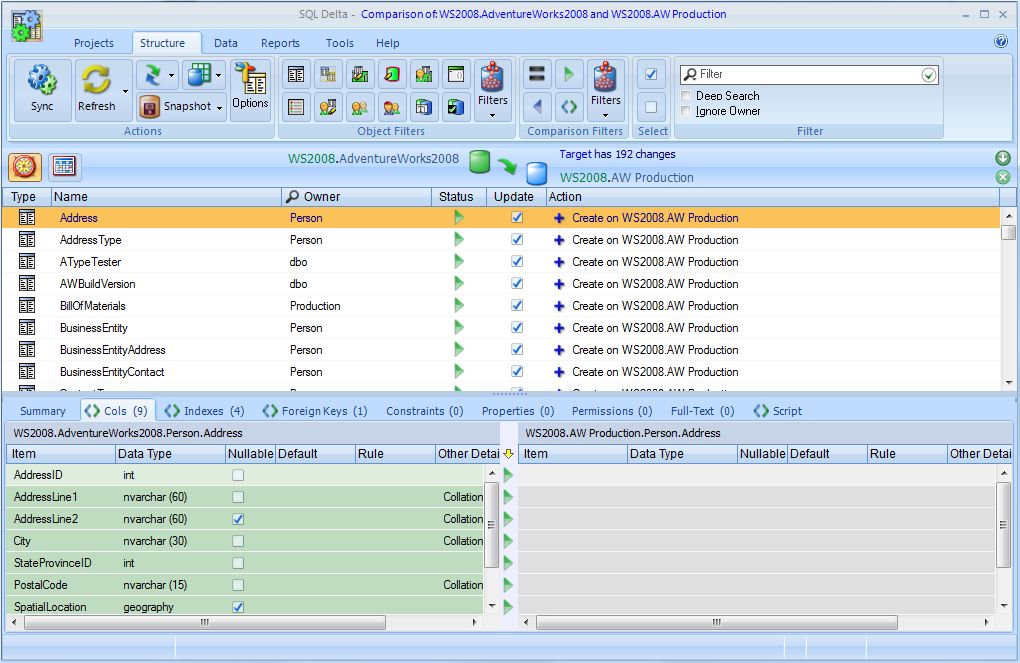Click the Status column header

click(459, 196)
